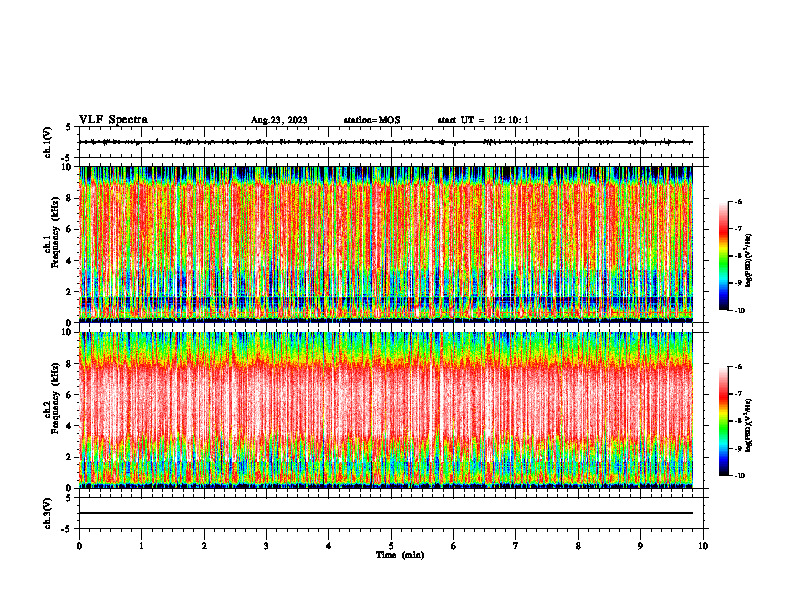Click the "-8" tick on ch.1 color bar

tap(738, 256)
